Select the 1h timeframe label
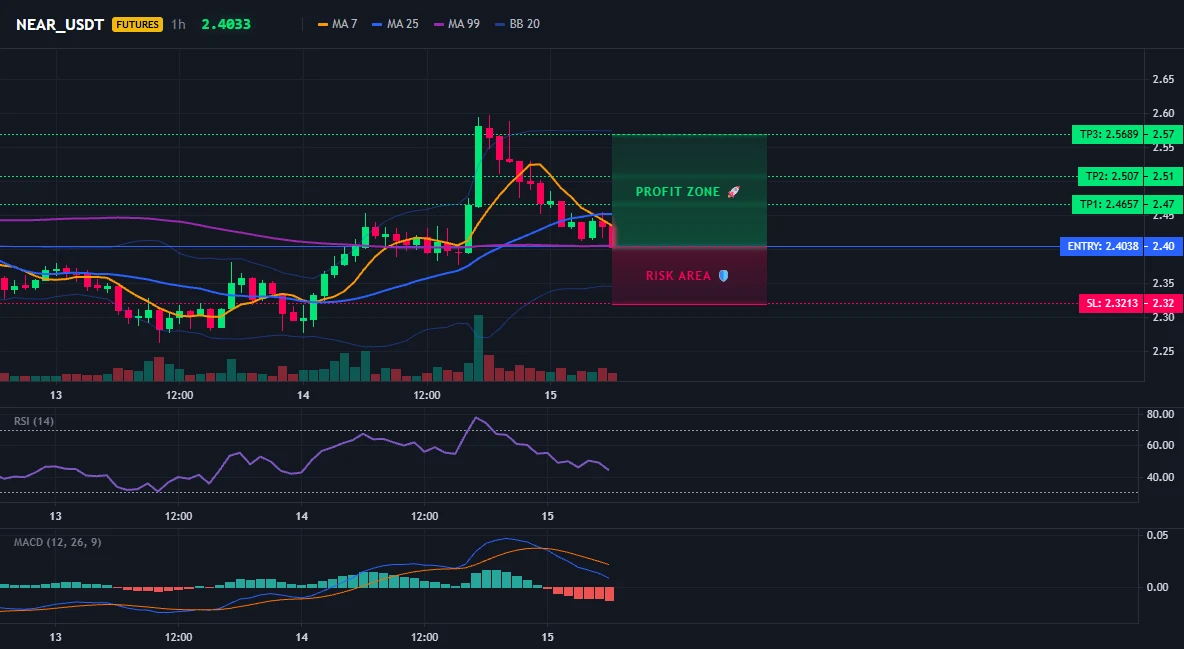The image size is (1184, 649). pos(178,24)
